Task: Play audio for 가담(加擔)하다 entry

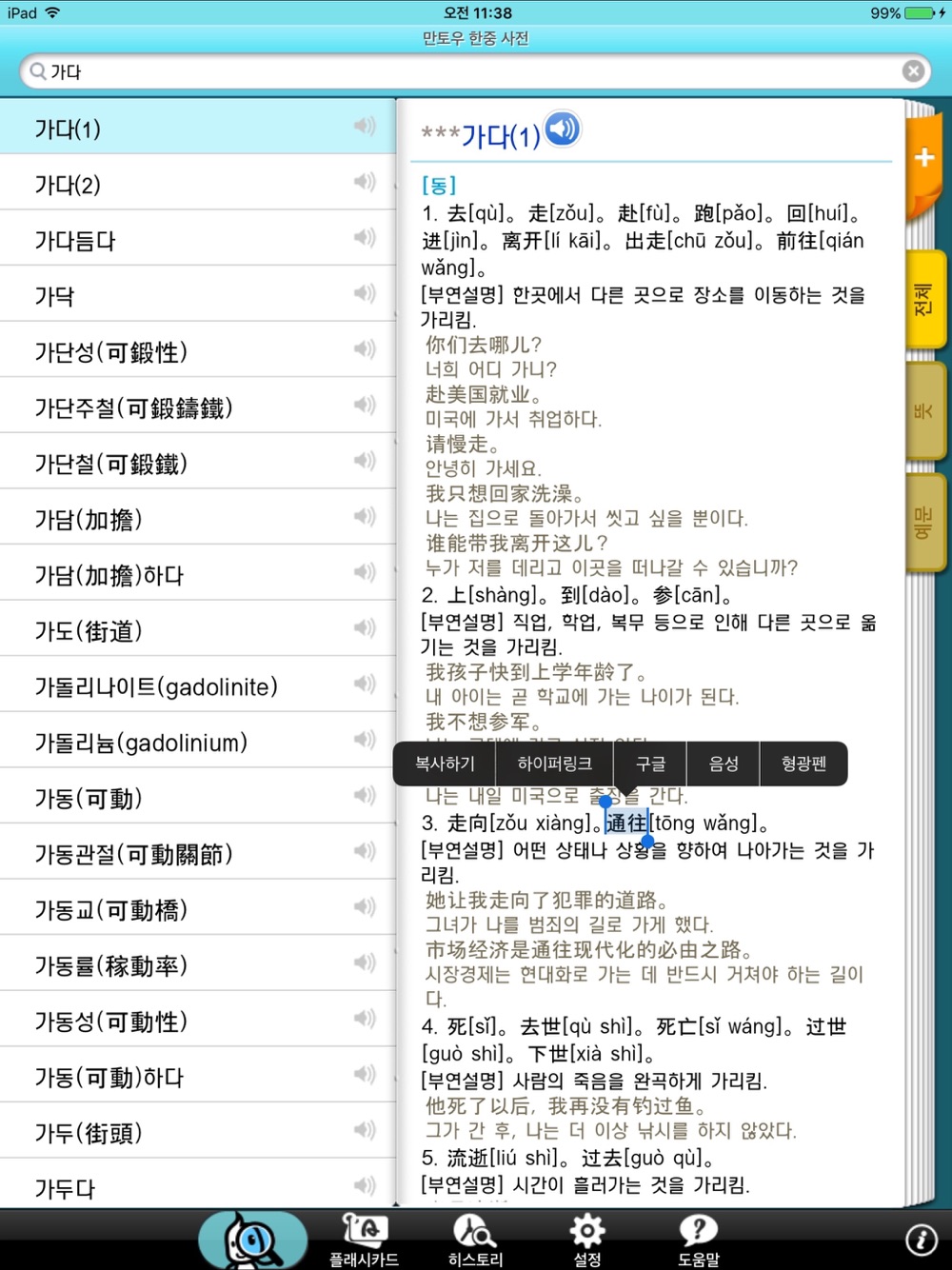Action: (x=365, y=572)
